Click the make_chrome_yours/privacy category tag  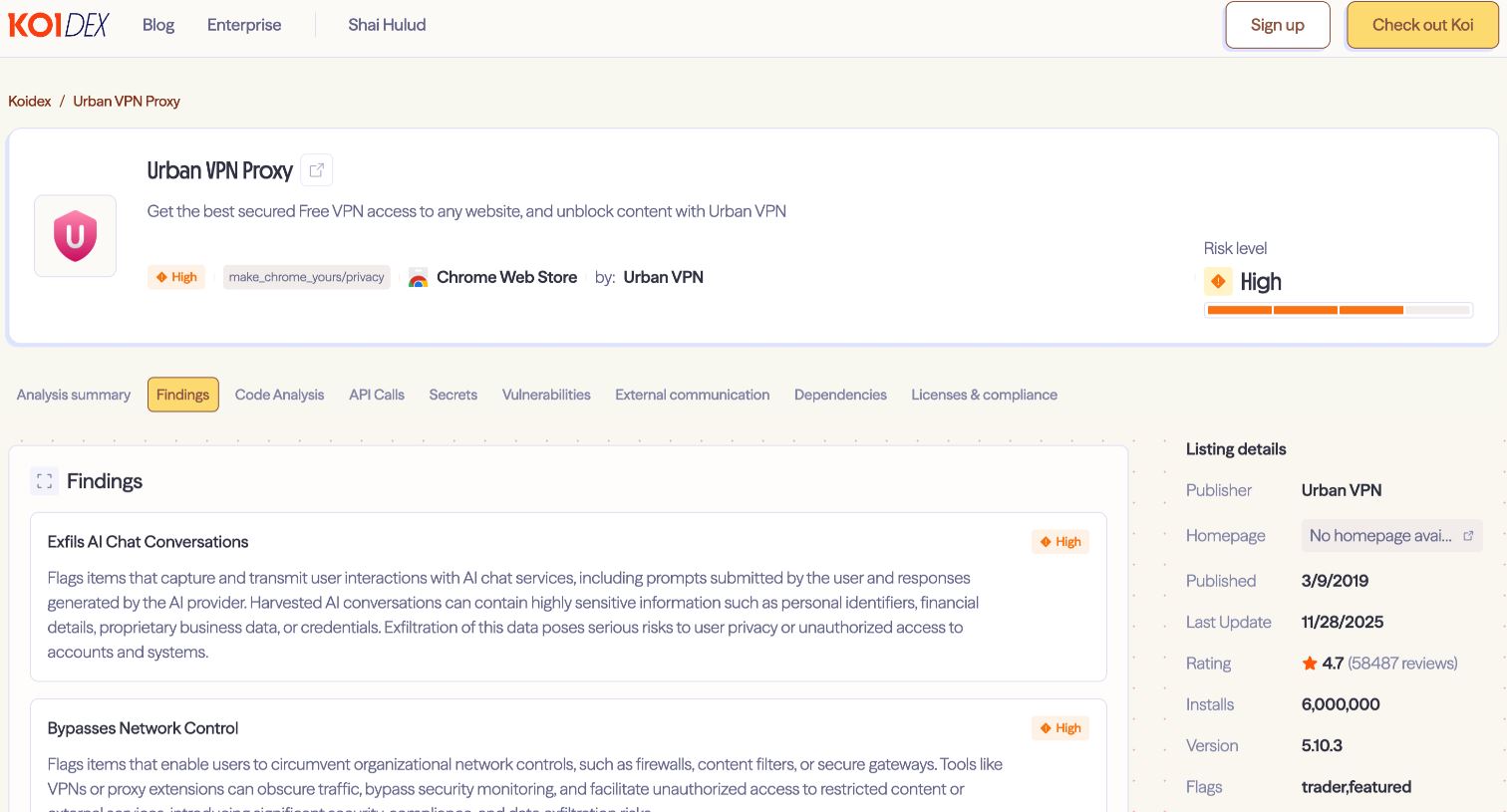(306, 277)
